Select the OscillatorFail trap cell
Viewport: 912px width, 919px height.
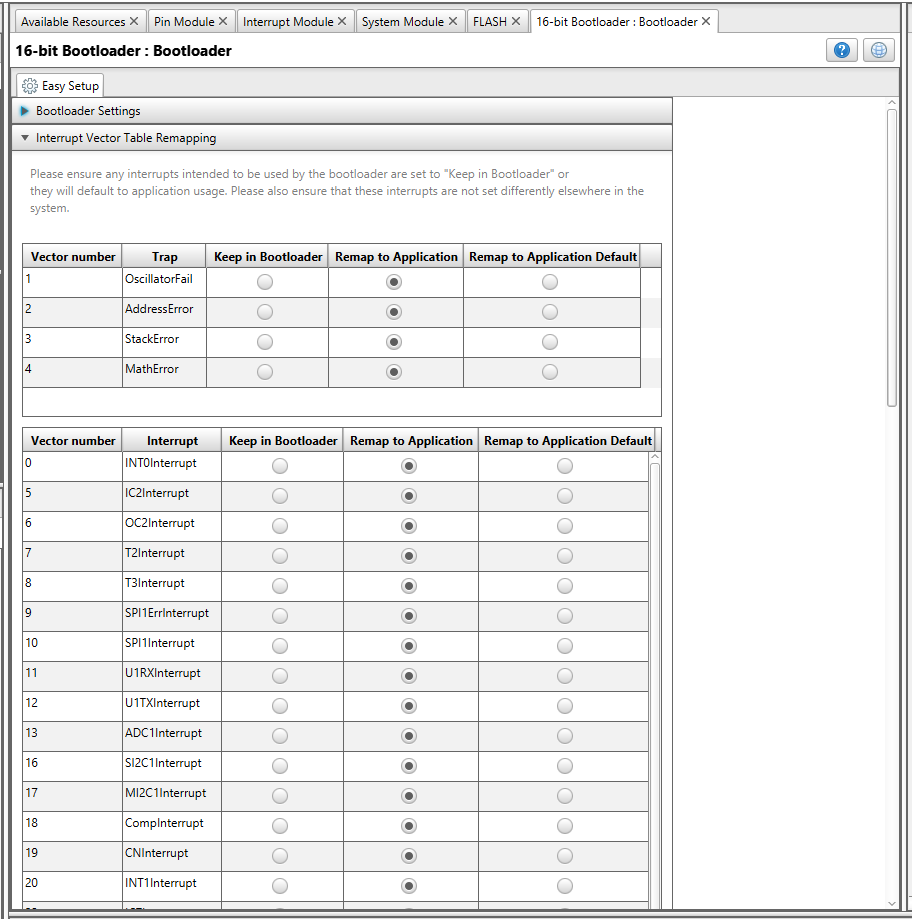pyautogui.click(x=164, y=282)
